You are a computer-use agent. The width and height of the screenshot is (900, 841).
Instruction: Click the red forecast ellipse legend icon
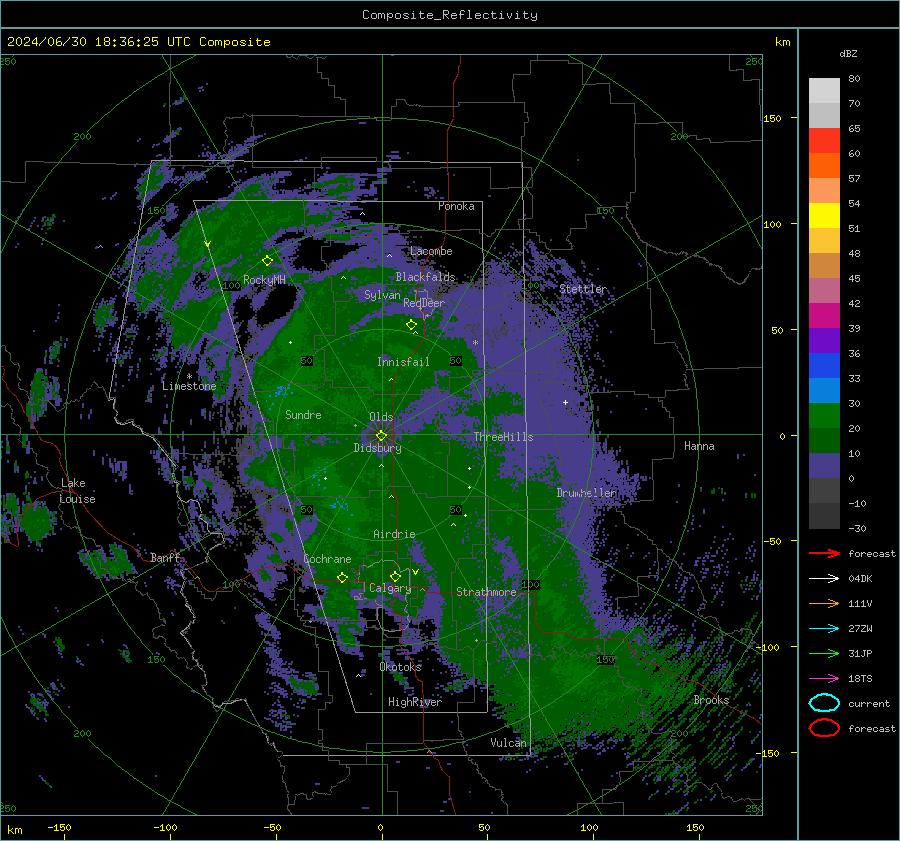tap(824, 728)
